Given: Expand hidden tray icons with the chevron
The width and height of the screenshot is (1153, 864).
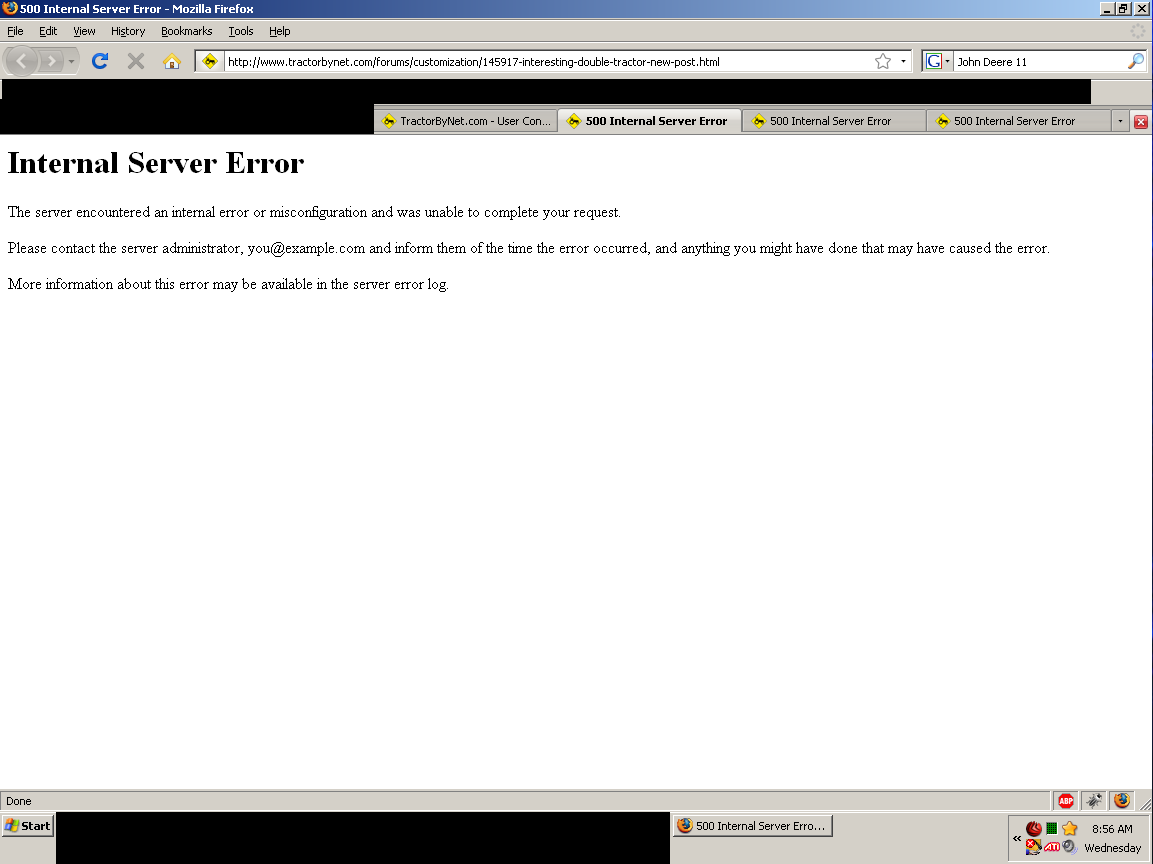Looking at the screenshot, I should click(1017, 838).
